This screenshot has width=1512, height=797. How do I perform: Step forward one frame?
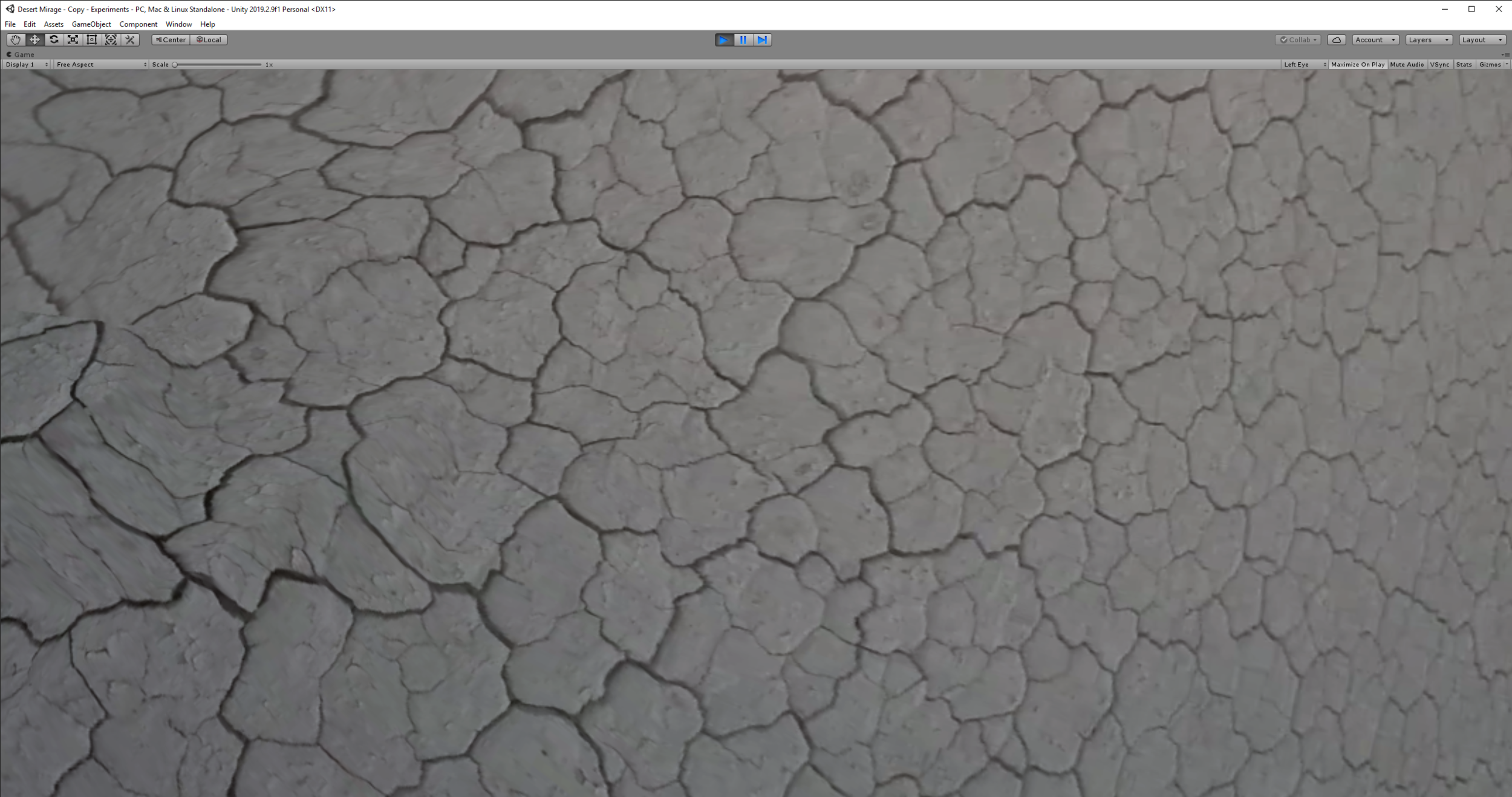click(x=762, y=40)
